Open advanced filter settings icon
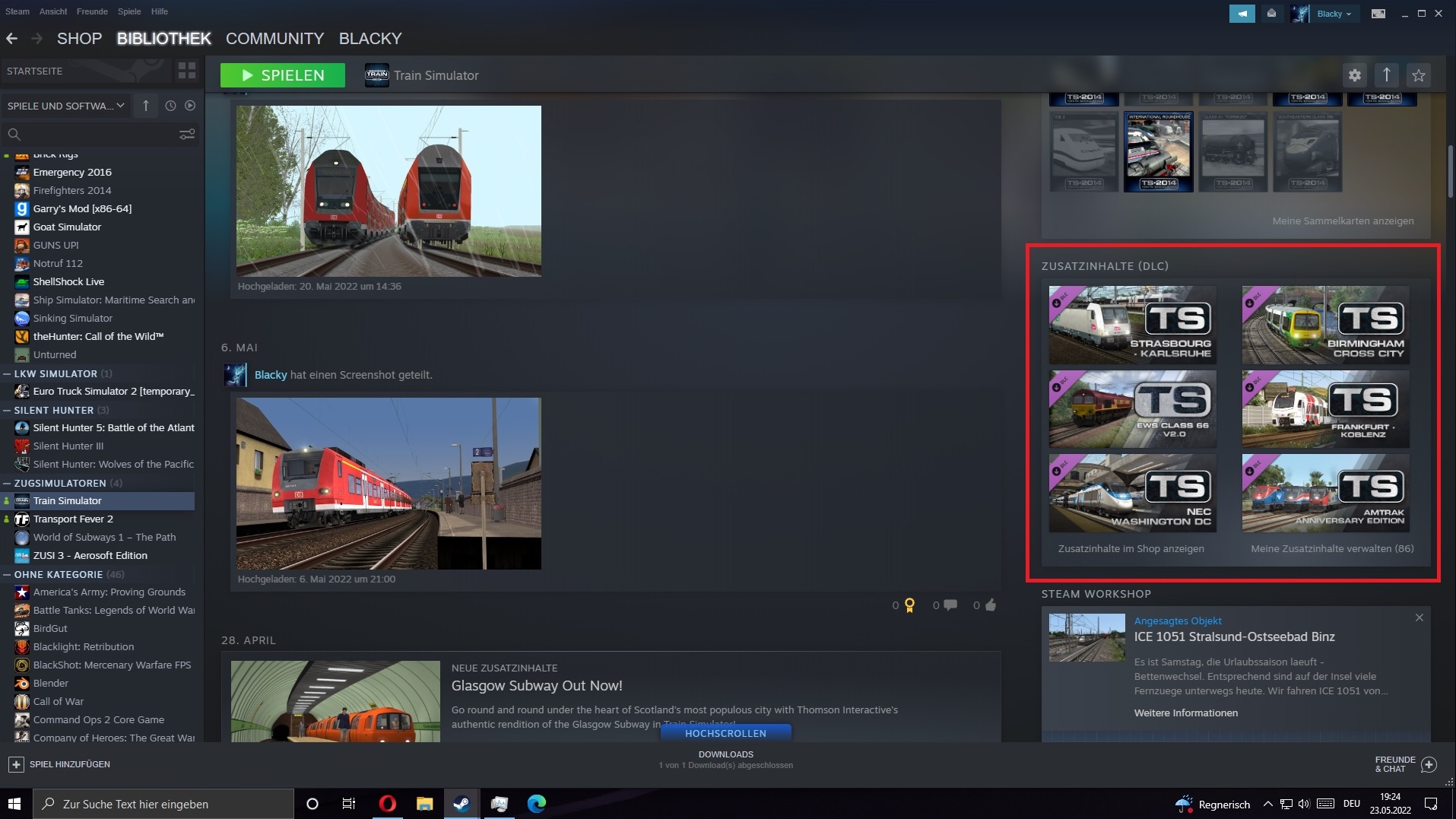 tap(187, 135)
